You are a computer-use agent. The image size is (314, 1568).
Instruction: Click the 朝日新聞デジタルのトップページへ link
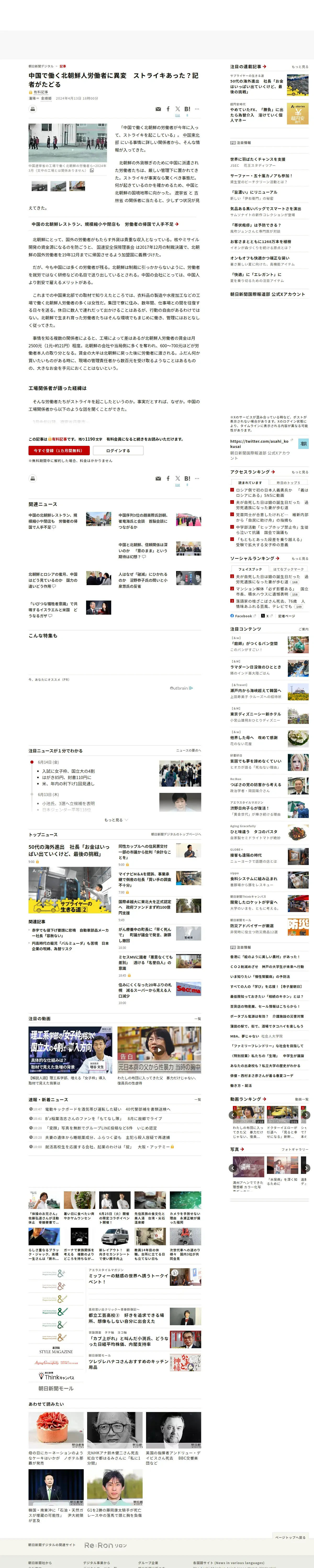pos(176,834)
